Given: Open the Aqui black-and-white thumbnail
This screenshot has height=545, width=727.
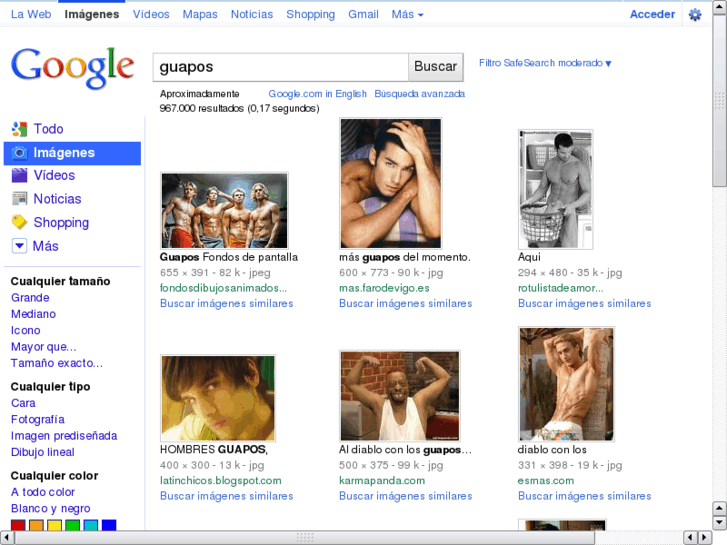Looking at the screenshot, I should click(555, 189).
